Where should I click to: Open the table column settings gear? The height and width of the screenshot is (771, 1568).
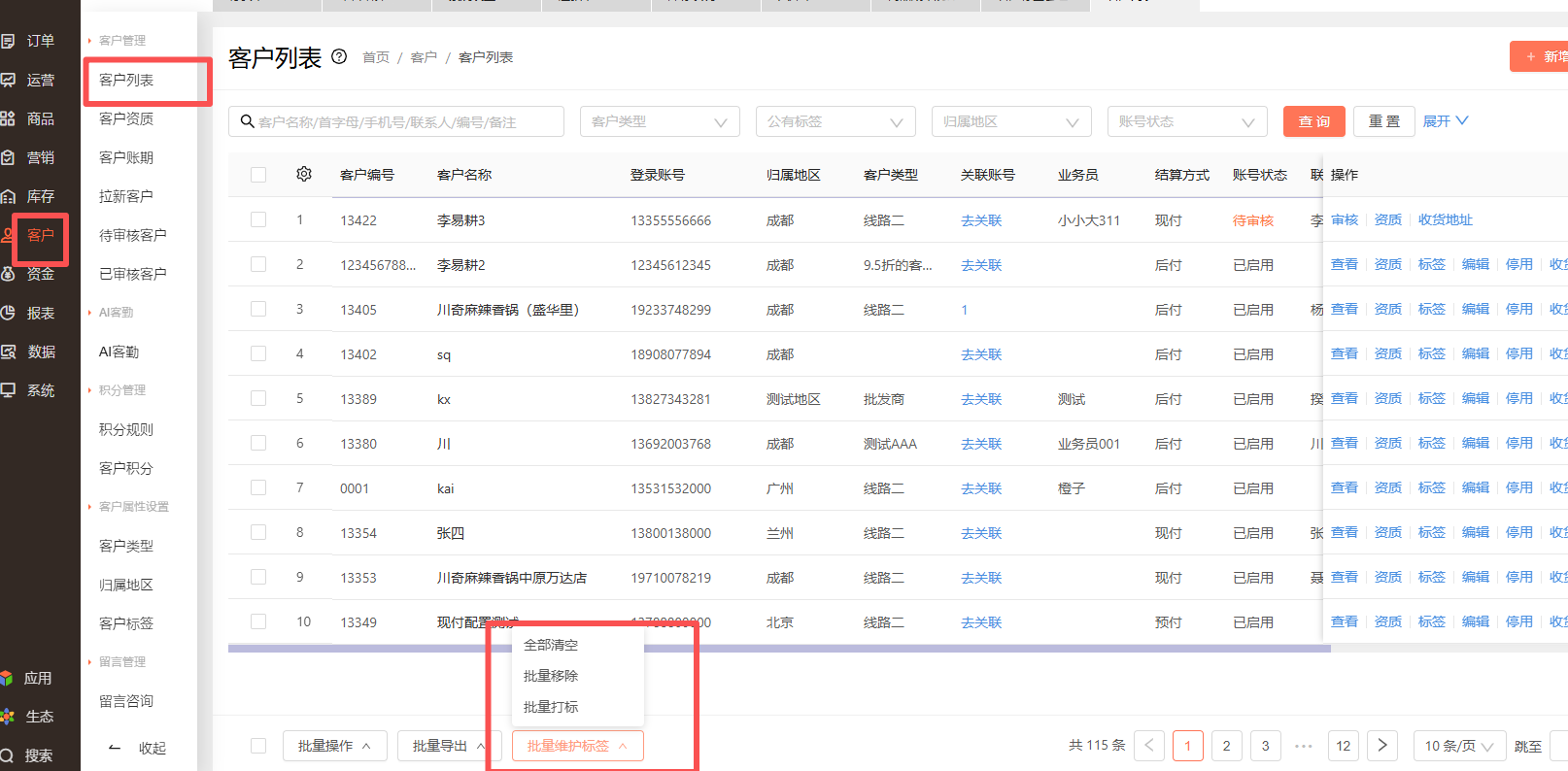click(304, 174)
